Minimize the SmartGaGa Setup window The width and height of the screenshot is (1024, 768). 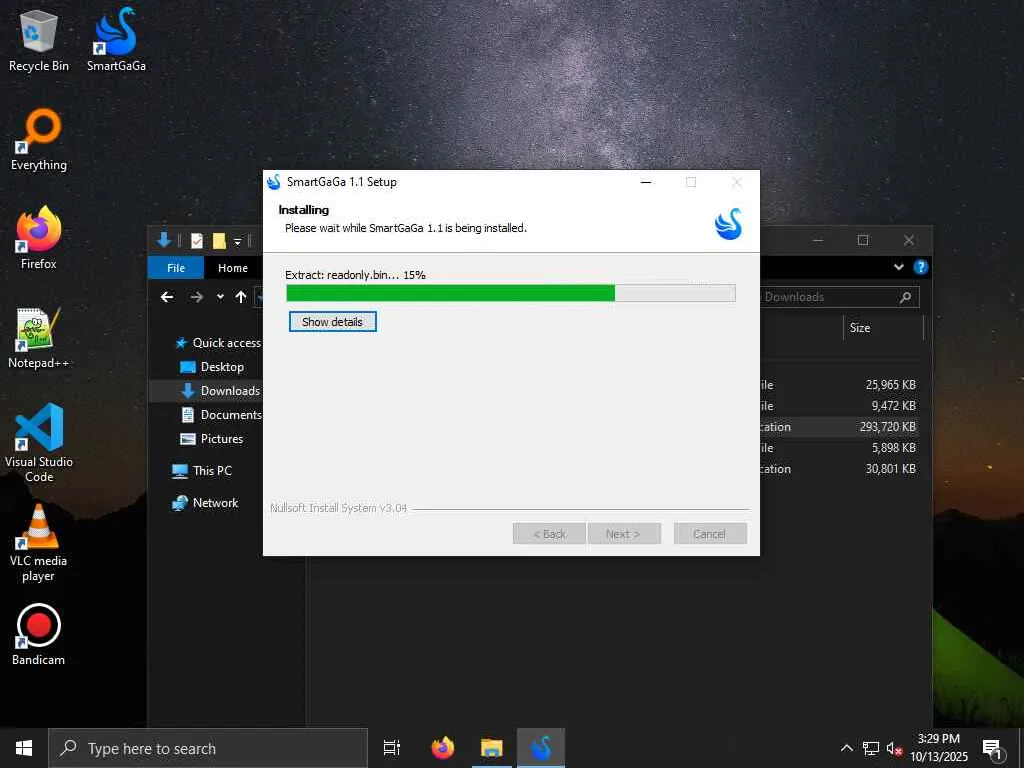pos(646,182)
